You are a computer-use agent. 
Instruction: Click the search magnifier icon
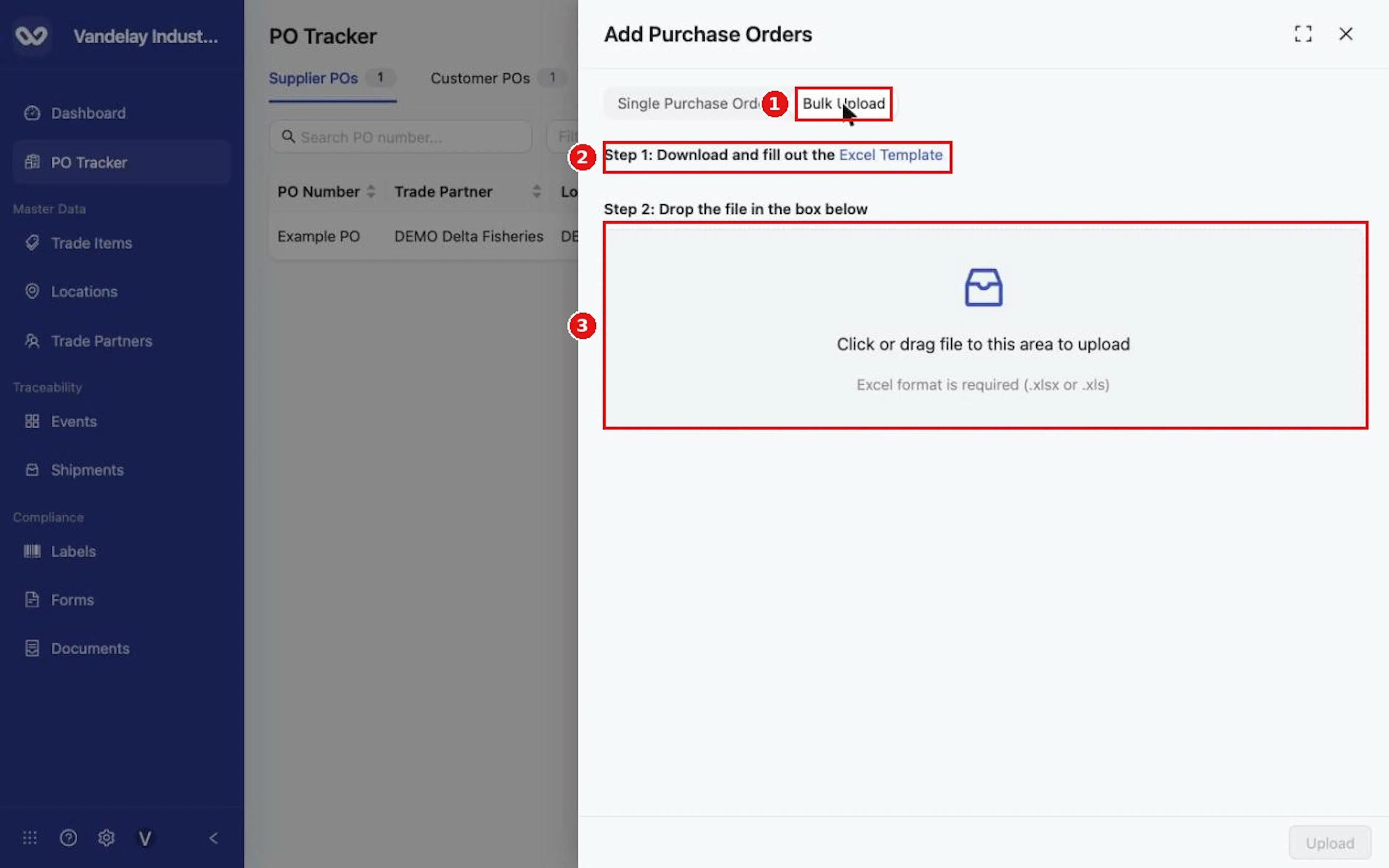[x=288, y=137]
